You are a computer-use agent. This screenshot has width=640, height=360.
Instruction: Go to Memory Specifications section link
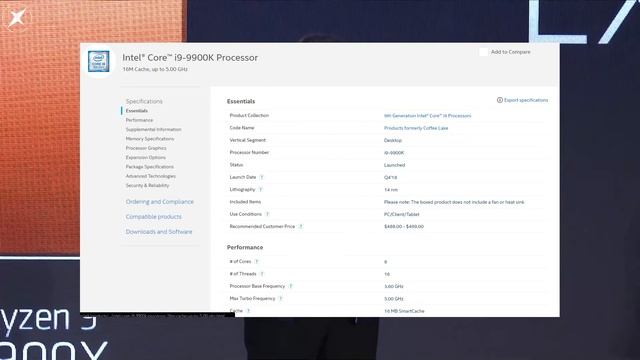click(150, 139)
